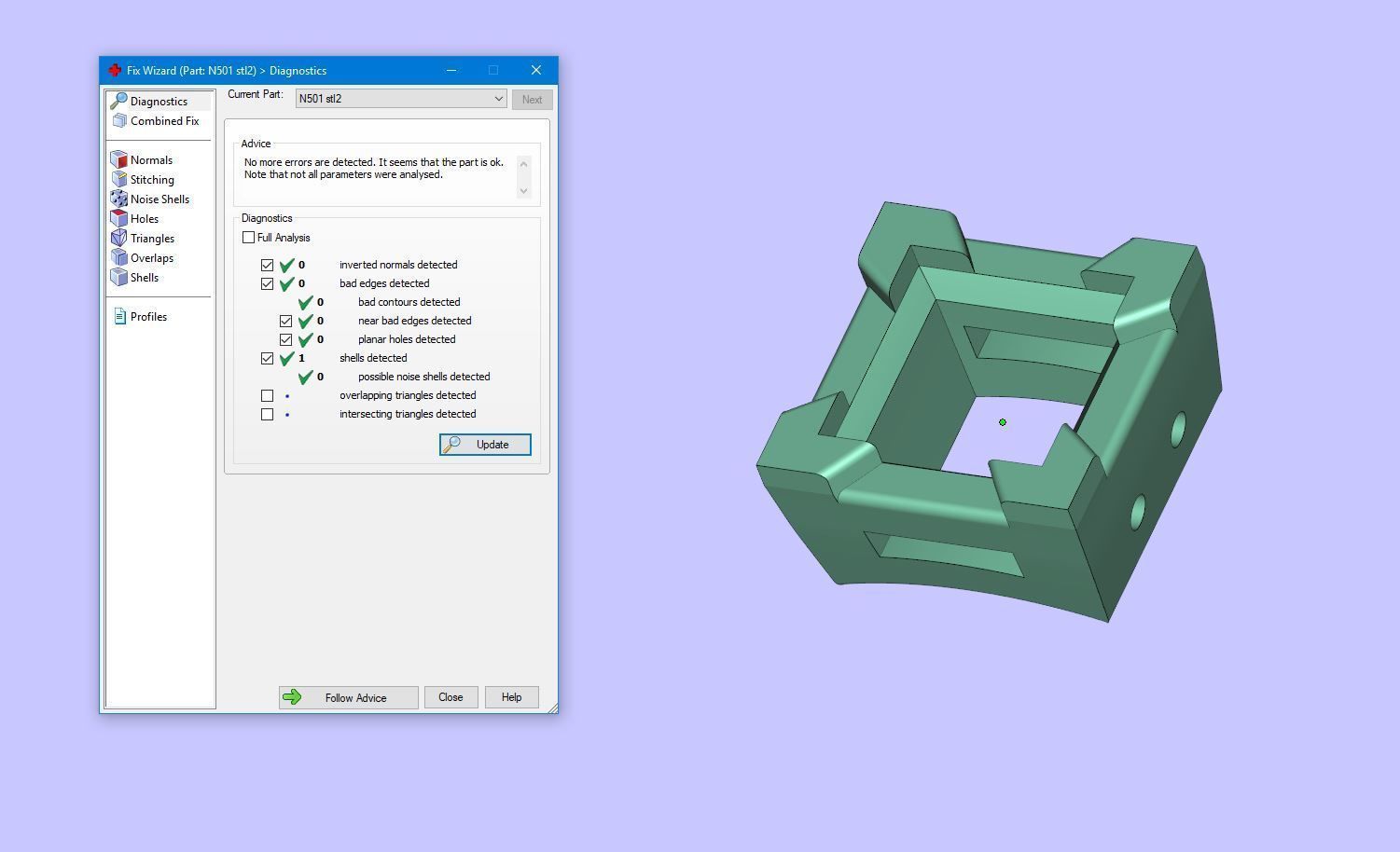Click the Follow Advice button

(x=348, y=697)
